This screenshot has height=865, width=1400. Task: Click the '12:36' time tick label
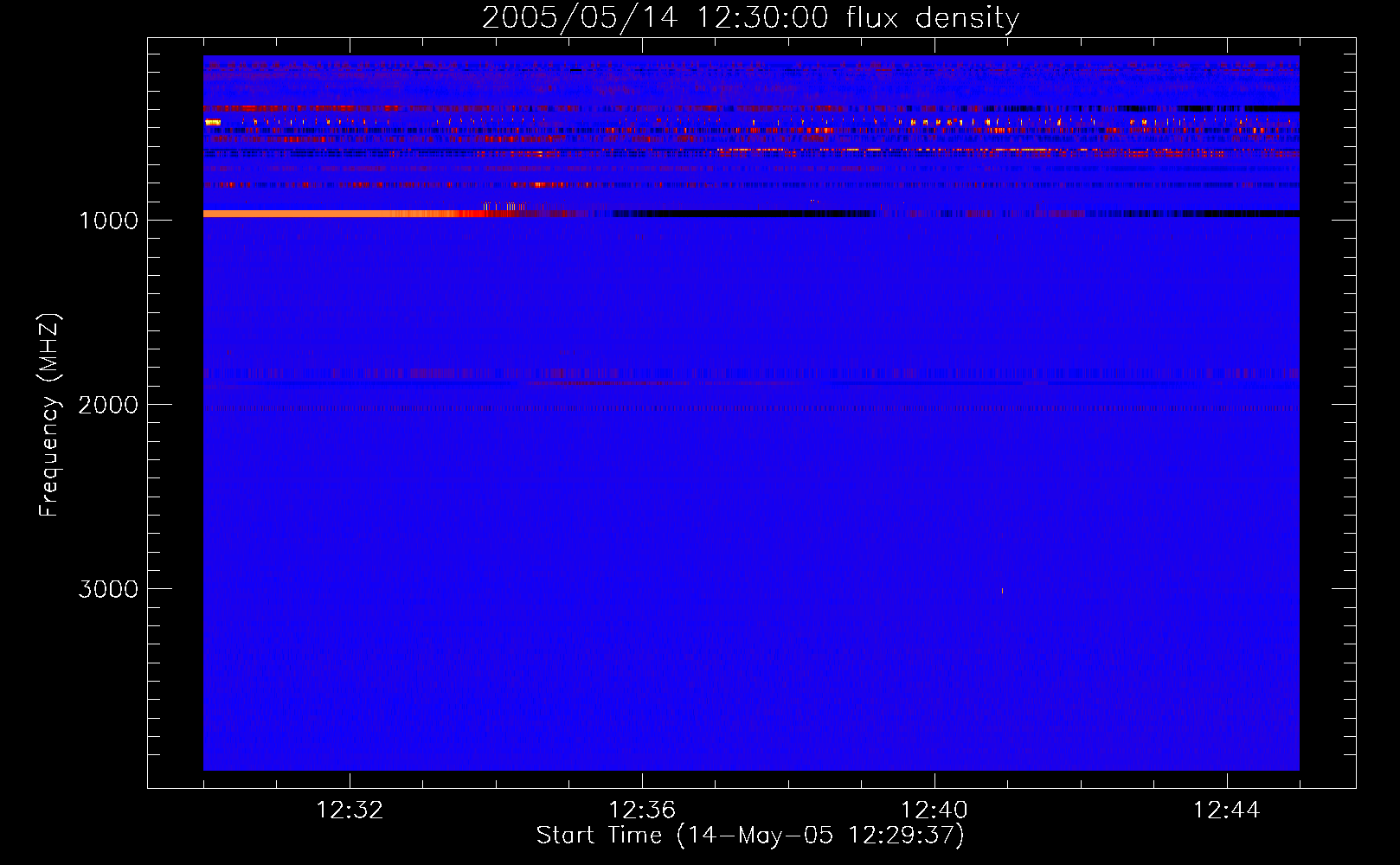click(x=642, y=811)
